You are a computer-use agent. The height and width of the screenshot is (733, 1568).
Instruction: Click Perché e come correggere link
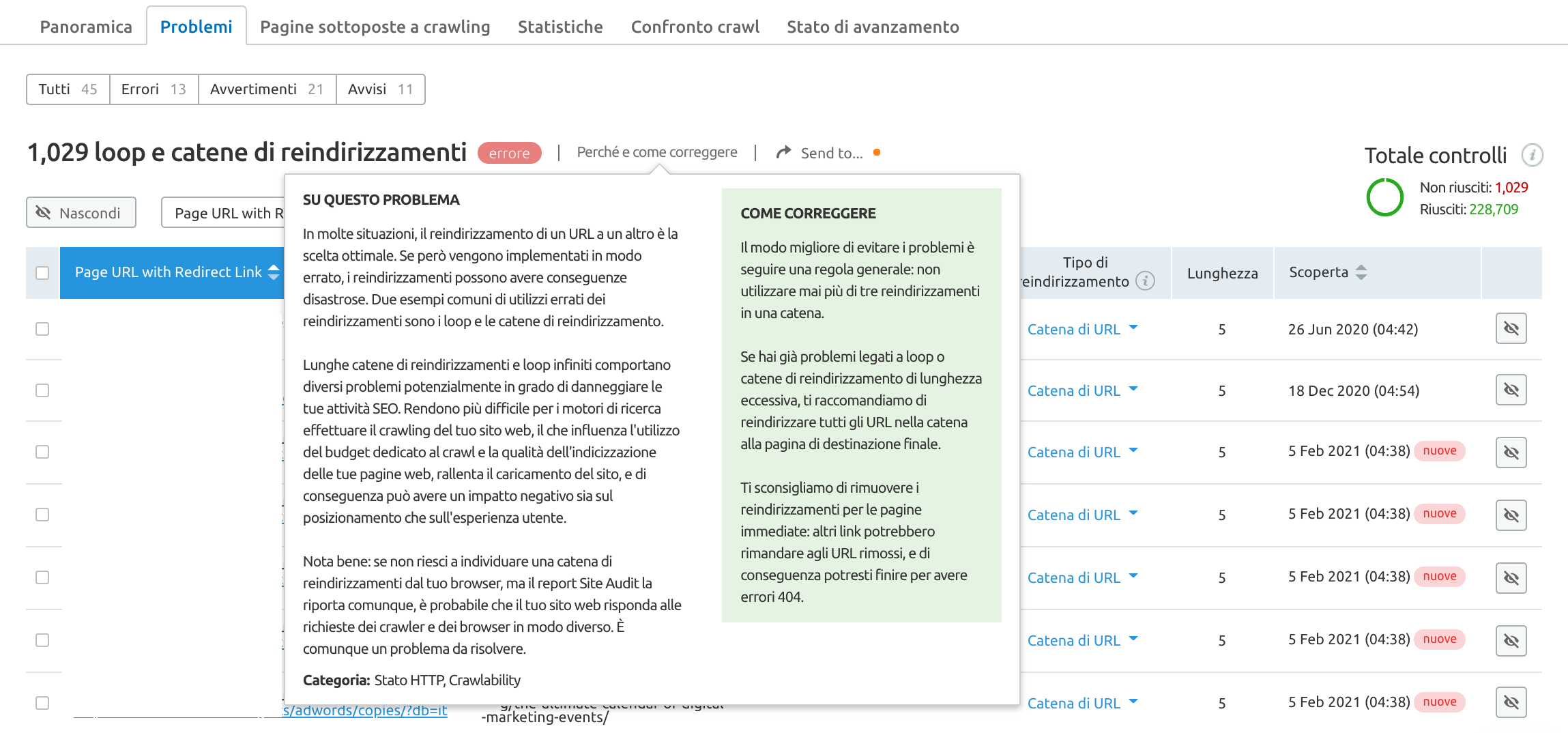[656, 152]
